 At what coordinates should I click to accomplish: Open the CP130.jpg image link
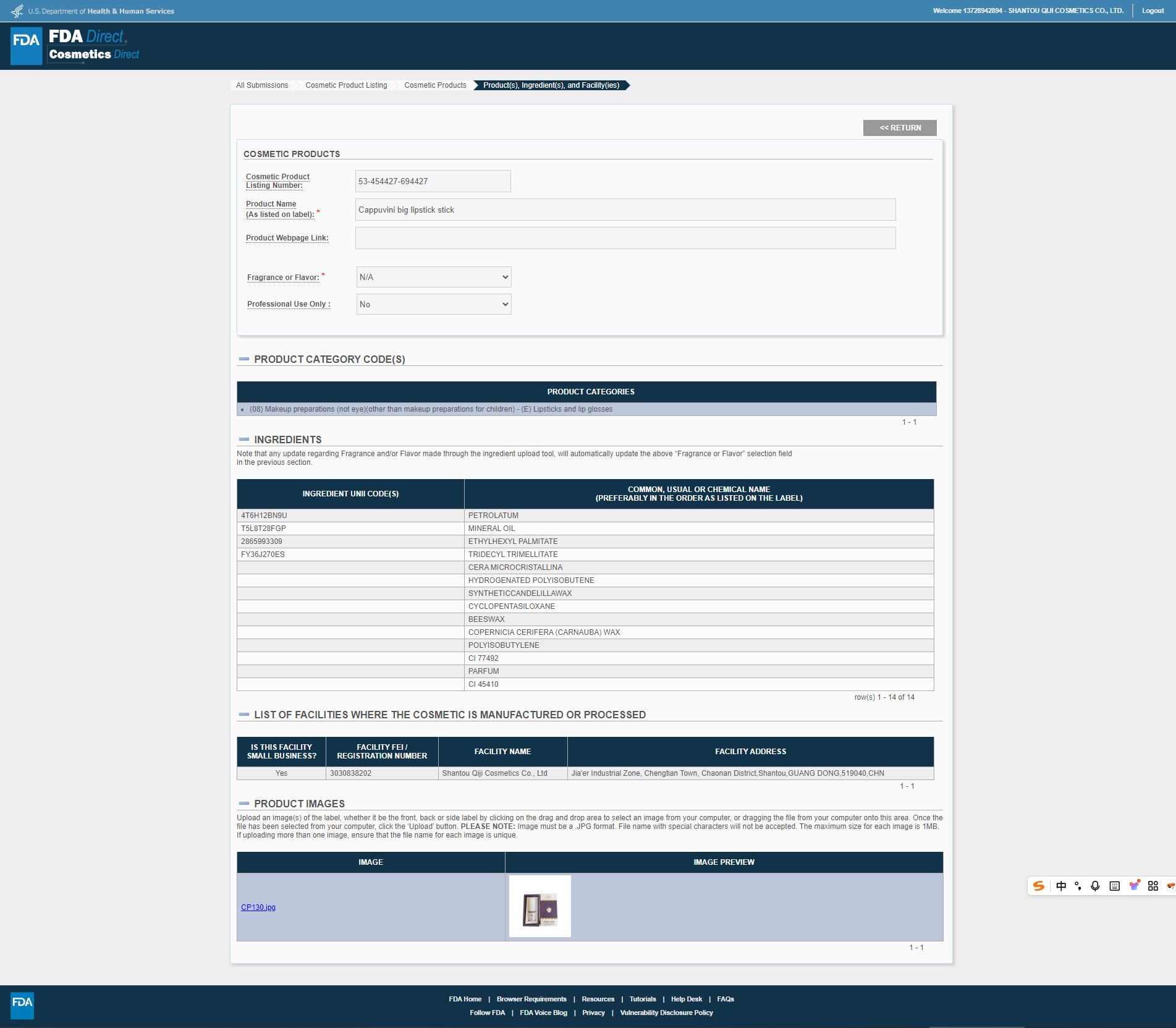(x=258, y=907)
